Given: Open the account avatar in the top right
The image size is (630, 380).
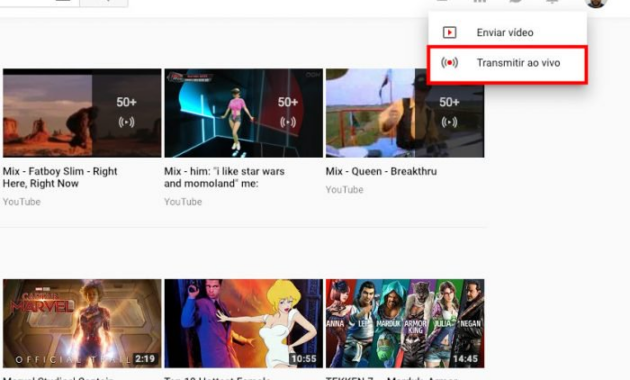Looking at the screenshot, I should [x=596, y=2].
